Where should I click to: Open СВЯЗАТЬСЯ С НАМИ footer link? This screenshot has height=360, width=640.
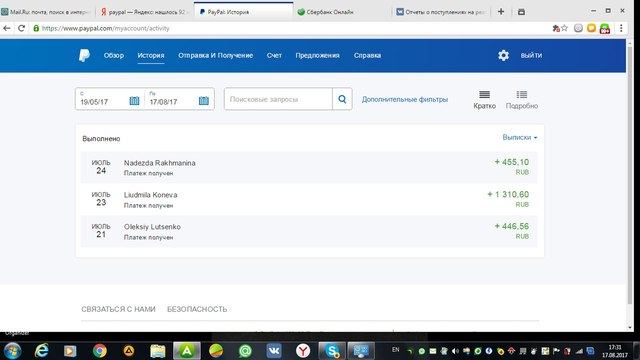118,309
